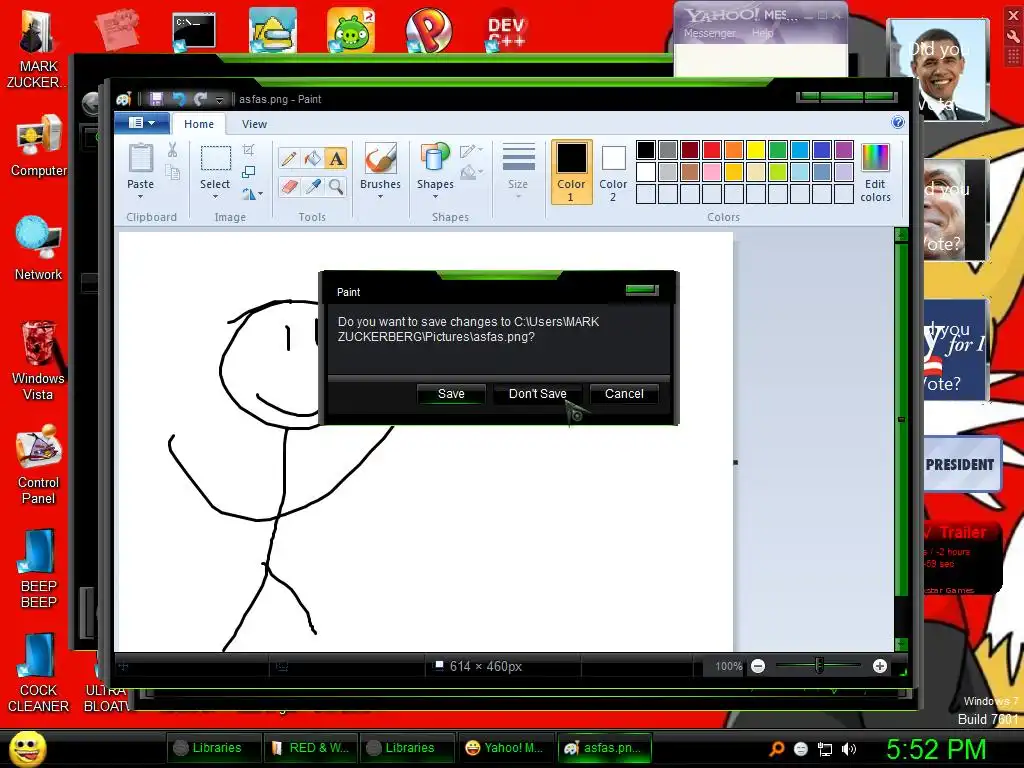This screenshot has height=768, width=1024.
Task: Click the Redo arrow in quick access toolbar
Action: point(200,99)
